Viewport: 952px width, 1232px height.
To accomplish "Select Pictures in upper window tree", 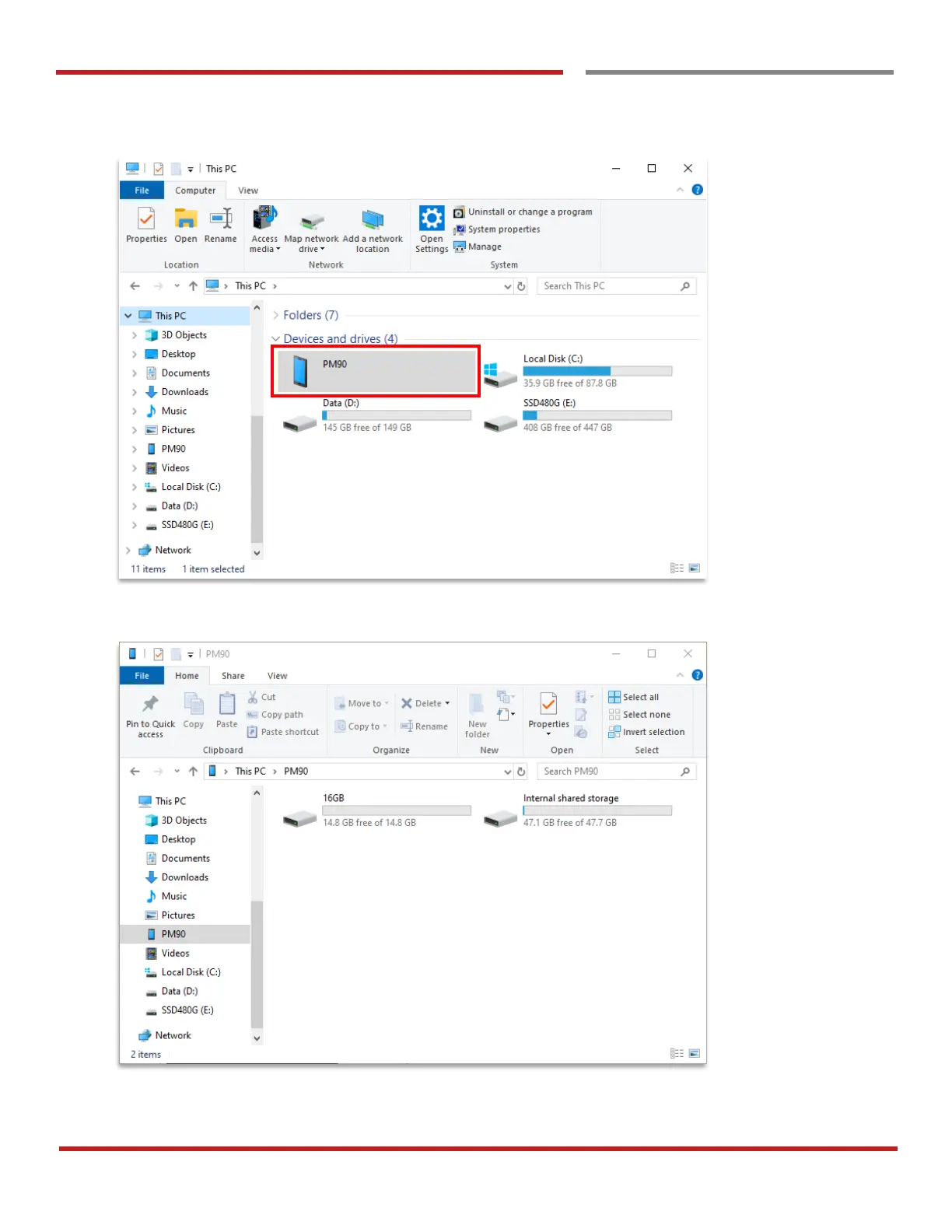I will [x=178, y=430].
